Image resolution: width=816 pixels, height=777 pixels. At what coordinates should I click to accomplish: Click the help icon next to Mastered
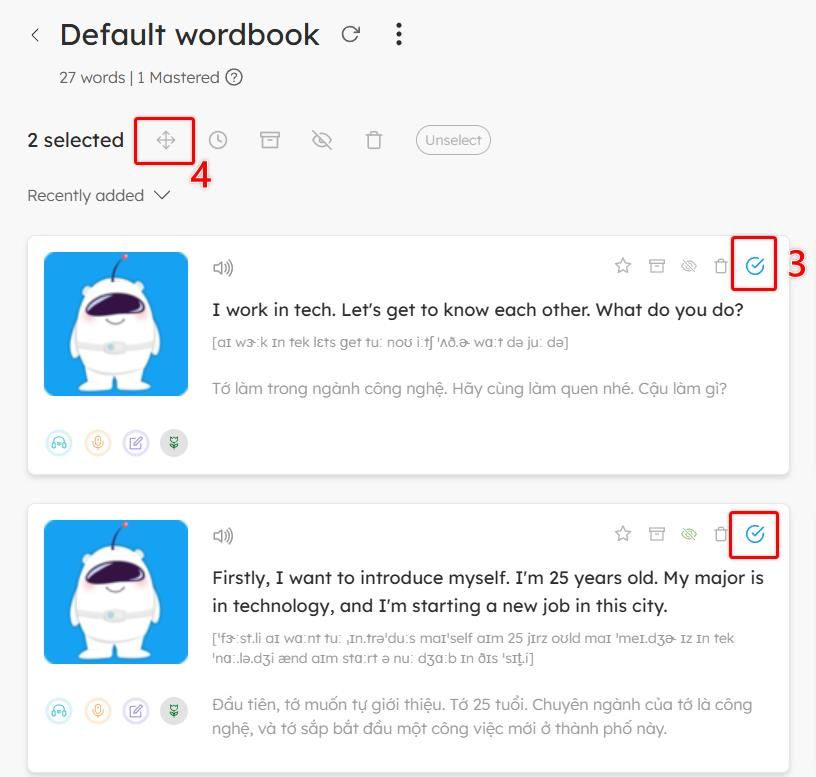234,77
